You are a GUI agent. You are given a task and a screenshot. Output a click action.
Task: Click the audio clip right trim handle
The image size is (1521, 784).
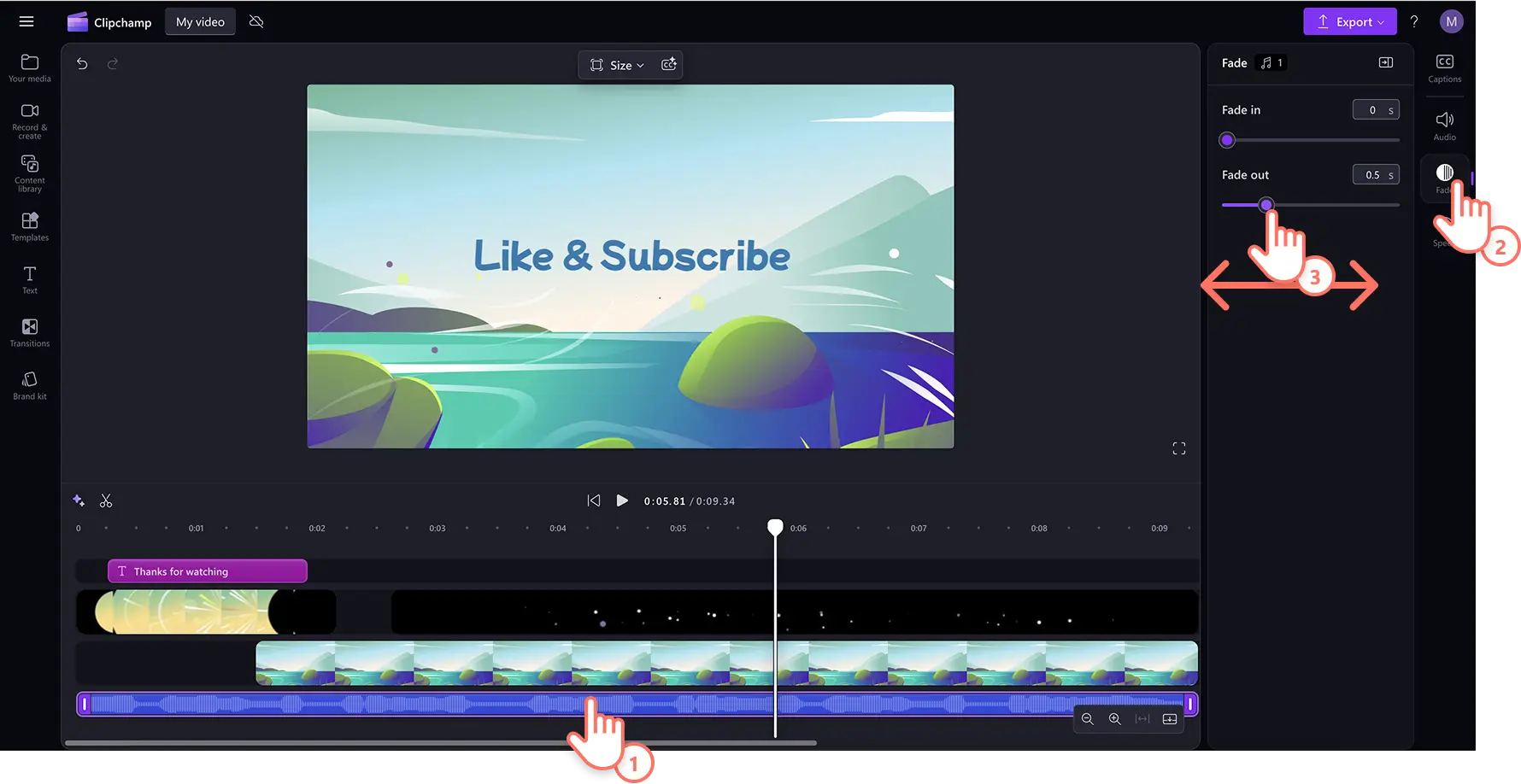coord(1189,705)
